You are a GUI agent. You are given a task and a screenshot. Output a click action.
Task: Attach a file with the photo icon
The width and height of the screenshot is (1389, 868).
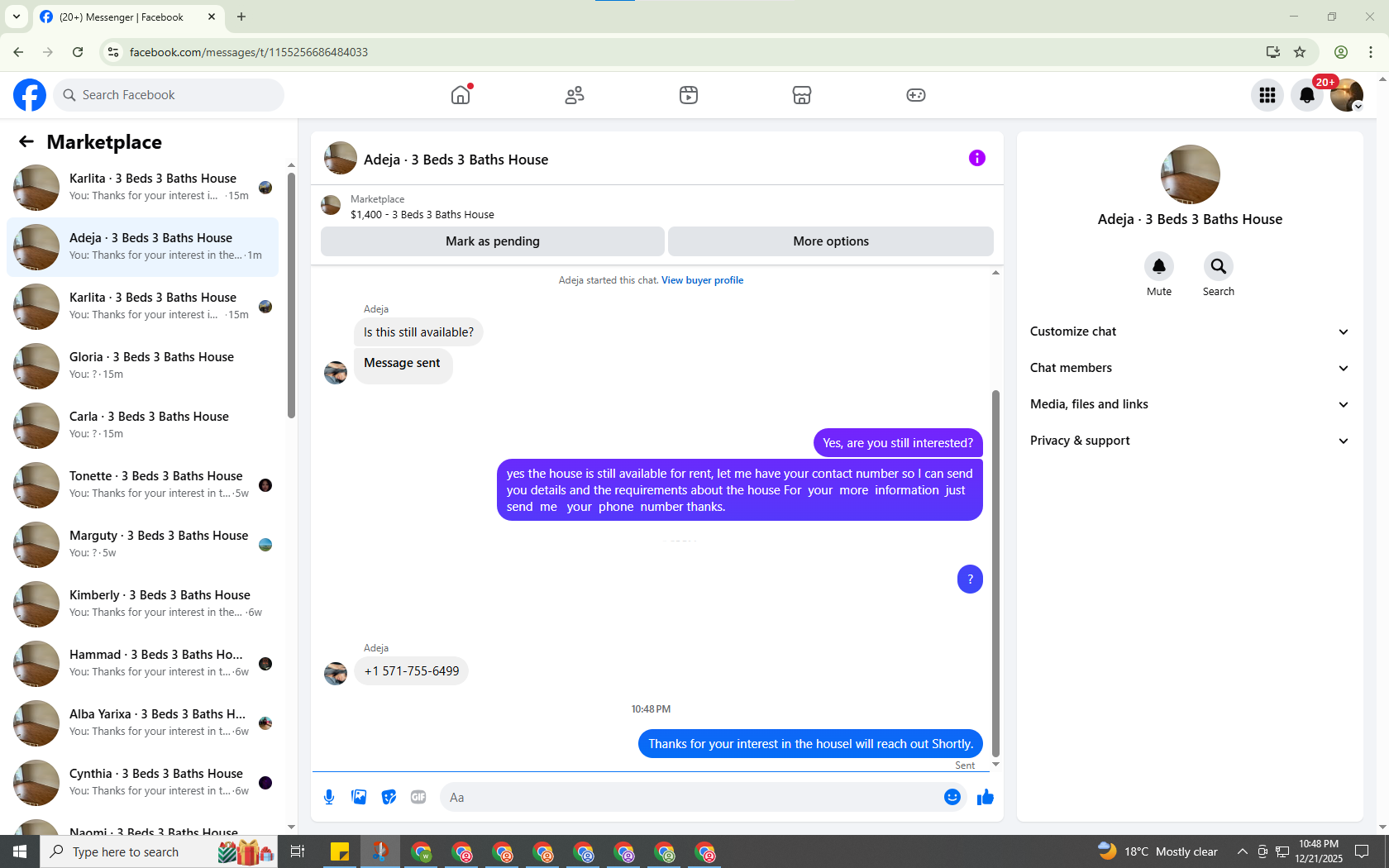pyautogui.click(x=359, y=797)
